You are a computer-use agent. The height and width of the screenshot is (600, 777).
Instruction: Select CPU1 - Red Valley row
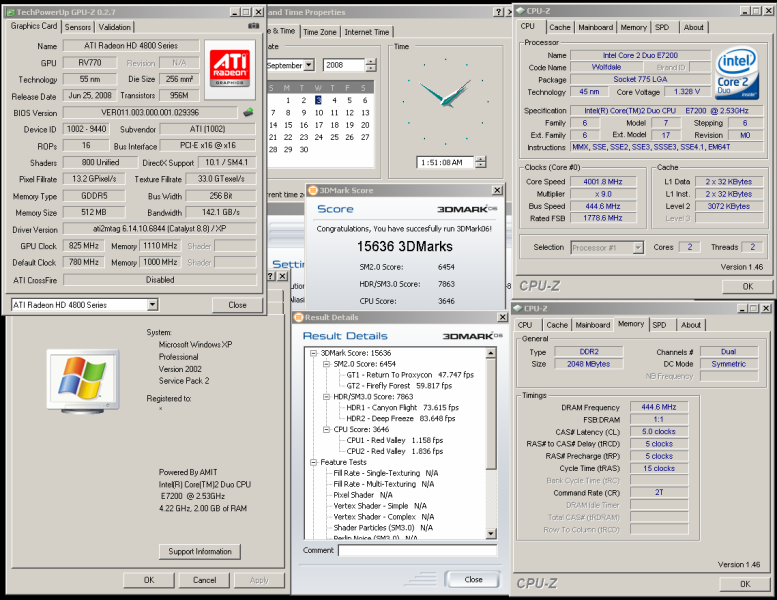394,440
